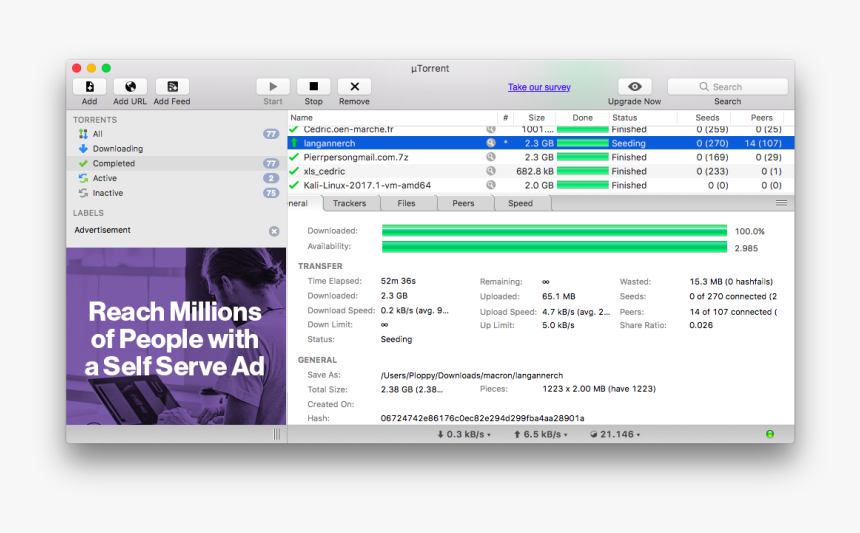Click the Start play button
Screen dimensions: 860x533
pos(273,87)
